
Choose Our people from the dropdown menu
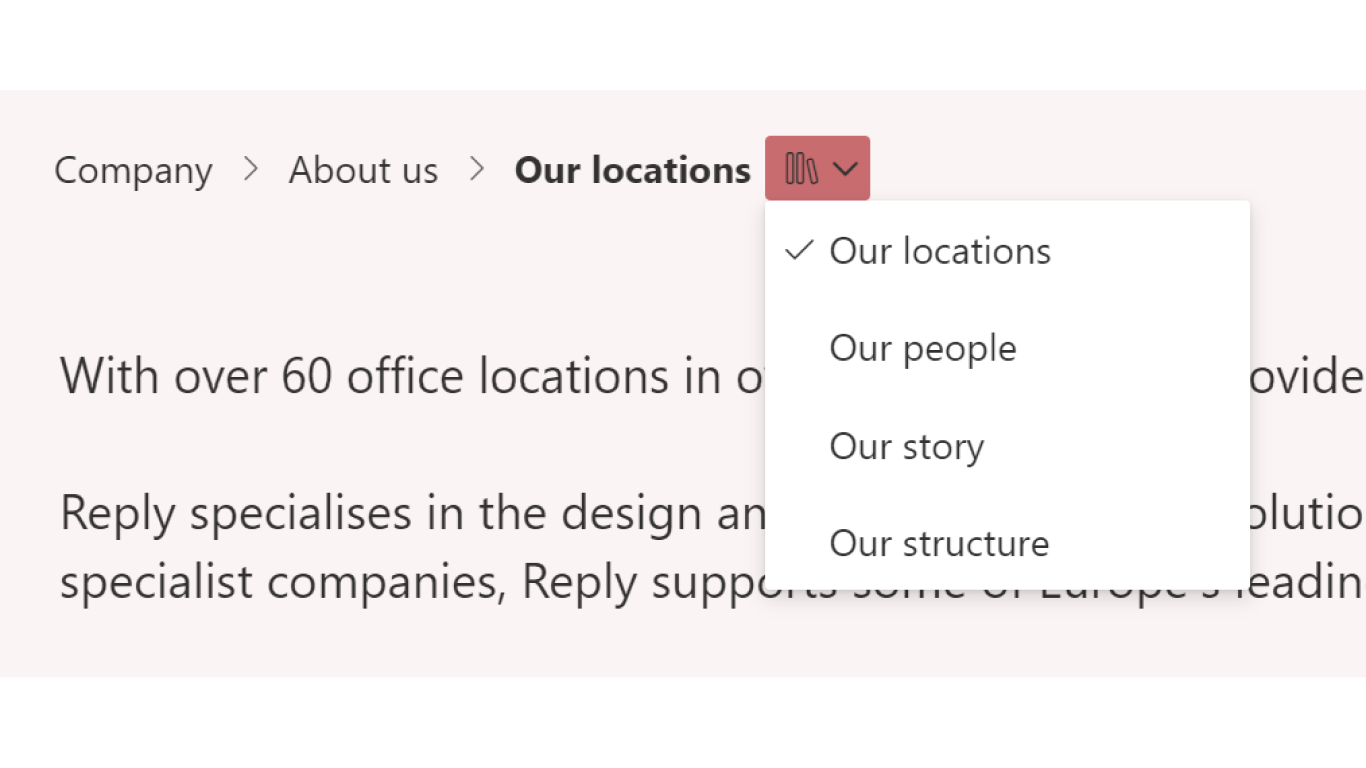click(922, 349)
